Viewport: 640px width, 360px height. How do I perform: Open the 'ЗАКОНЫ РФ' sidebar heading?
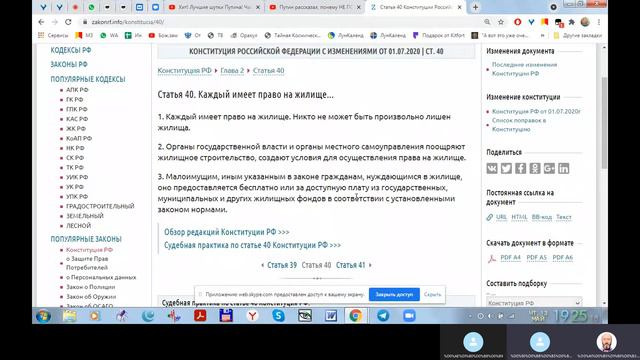point(69,64)
